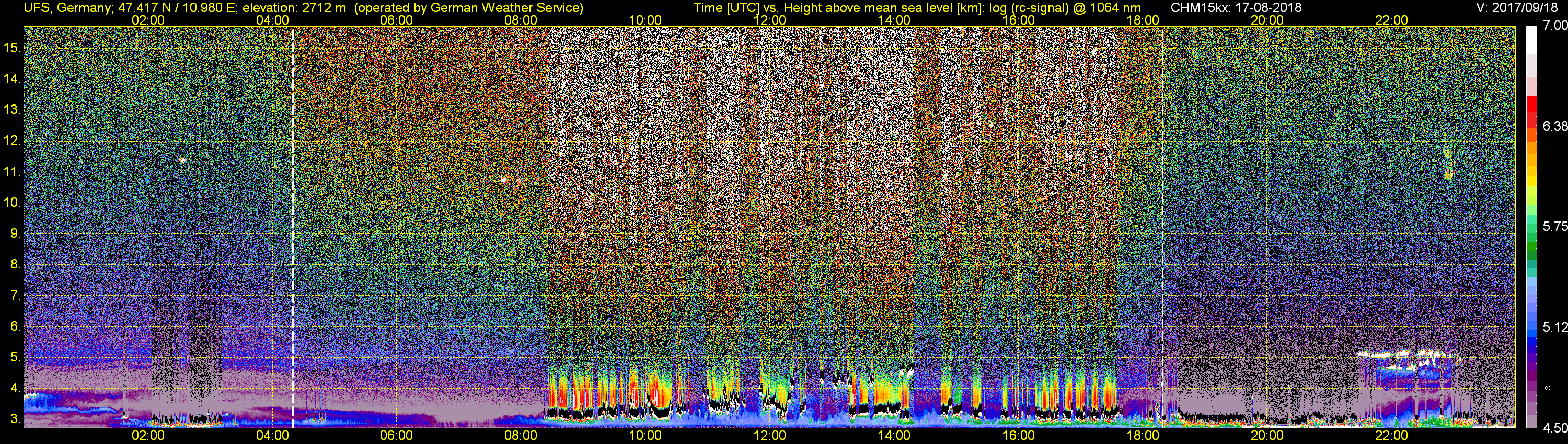1568x444 pixels.
Task: Click the height axis label 15.
Action: [11, 48]
